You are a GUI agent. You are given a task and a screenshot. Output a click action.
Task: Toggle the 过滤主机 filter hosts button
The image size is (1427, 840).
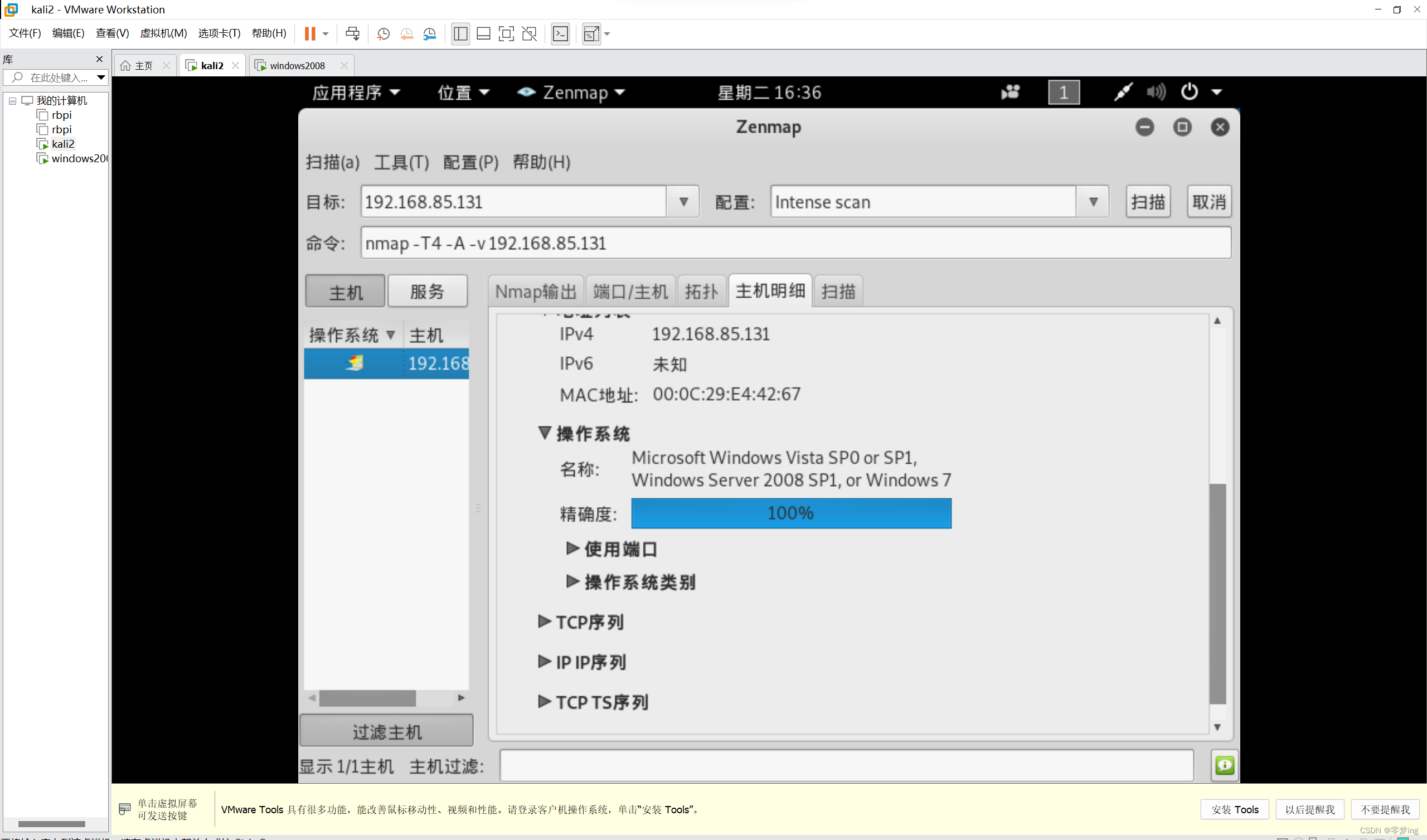pos(386,731)
